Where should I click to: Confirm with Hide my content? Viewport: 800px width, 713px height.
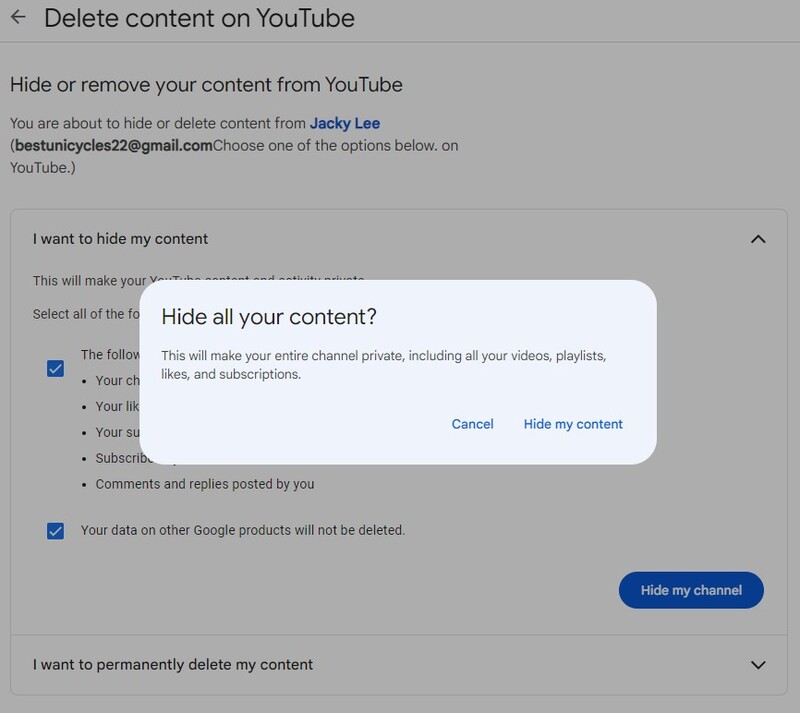click(x=573, y=424)
